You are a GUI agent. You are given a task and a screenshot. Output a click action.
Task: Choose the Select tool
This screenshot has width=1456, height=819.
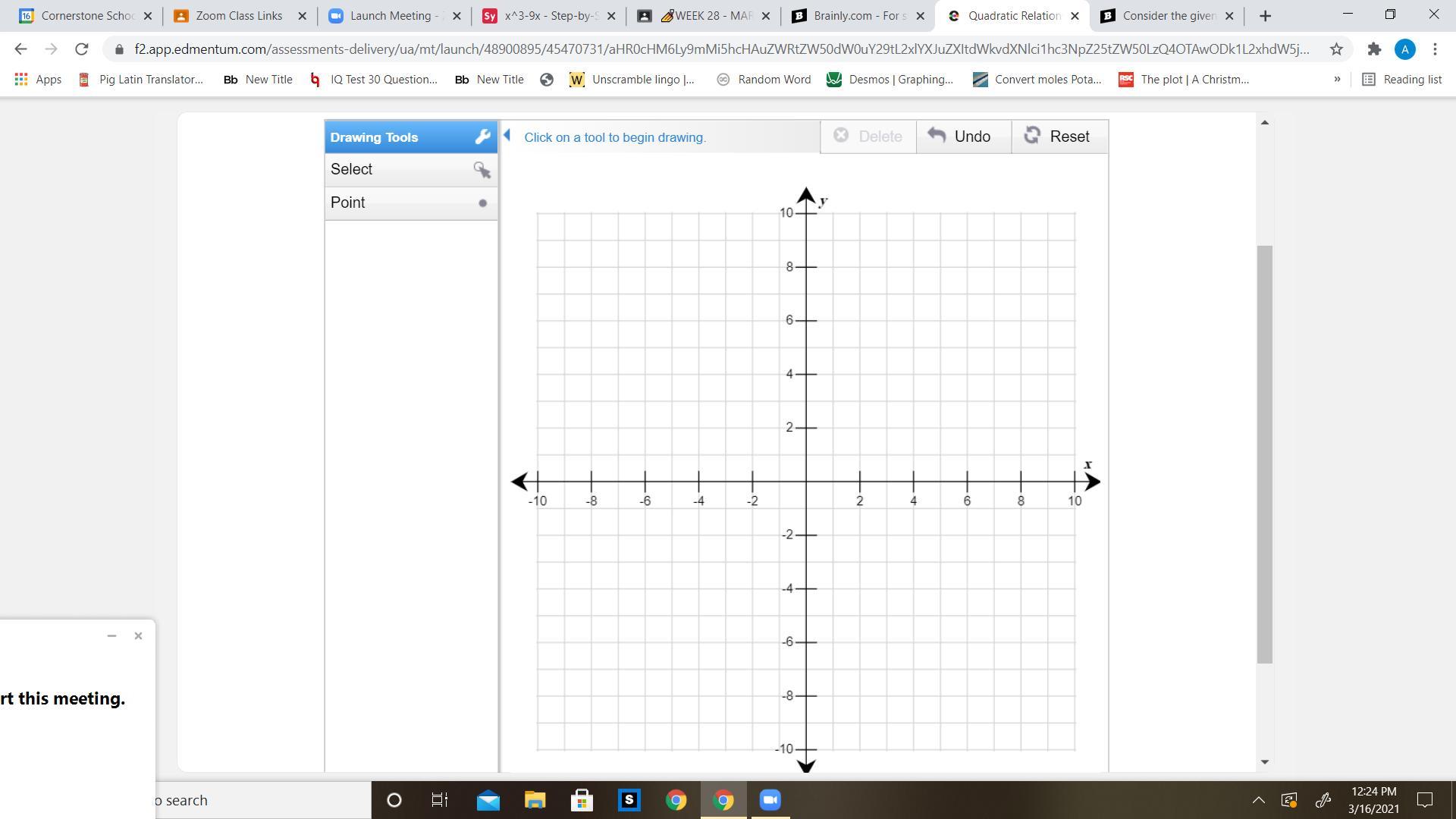(410, 169)
